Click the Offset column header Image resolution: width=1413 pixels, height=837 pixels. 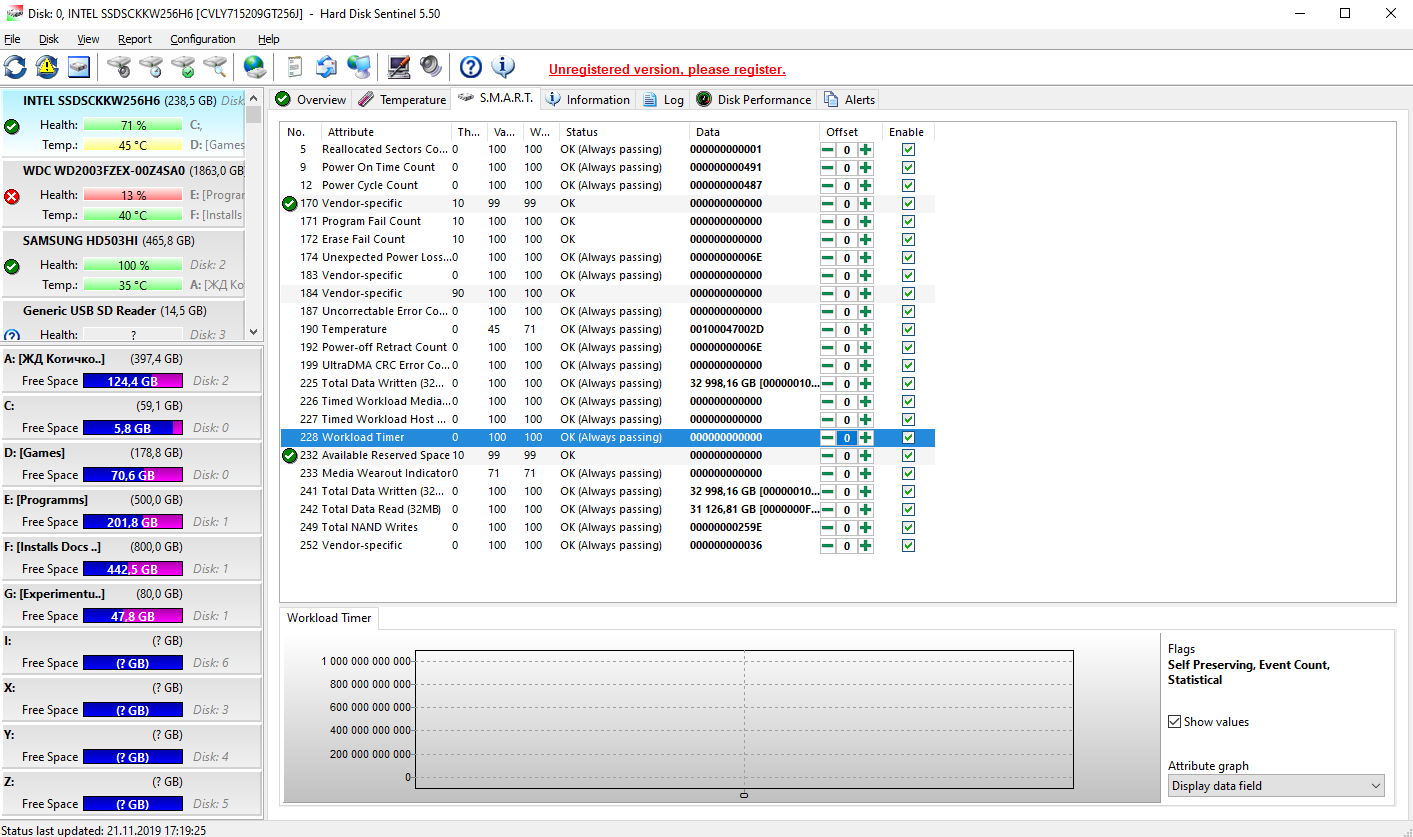pos(850,132)
